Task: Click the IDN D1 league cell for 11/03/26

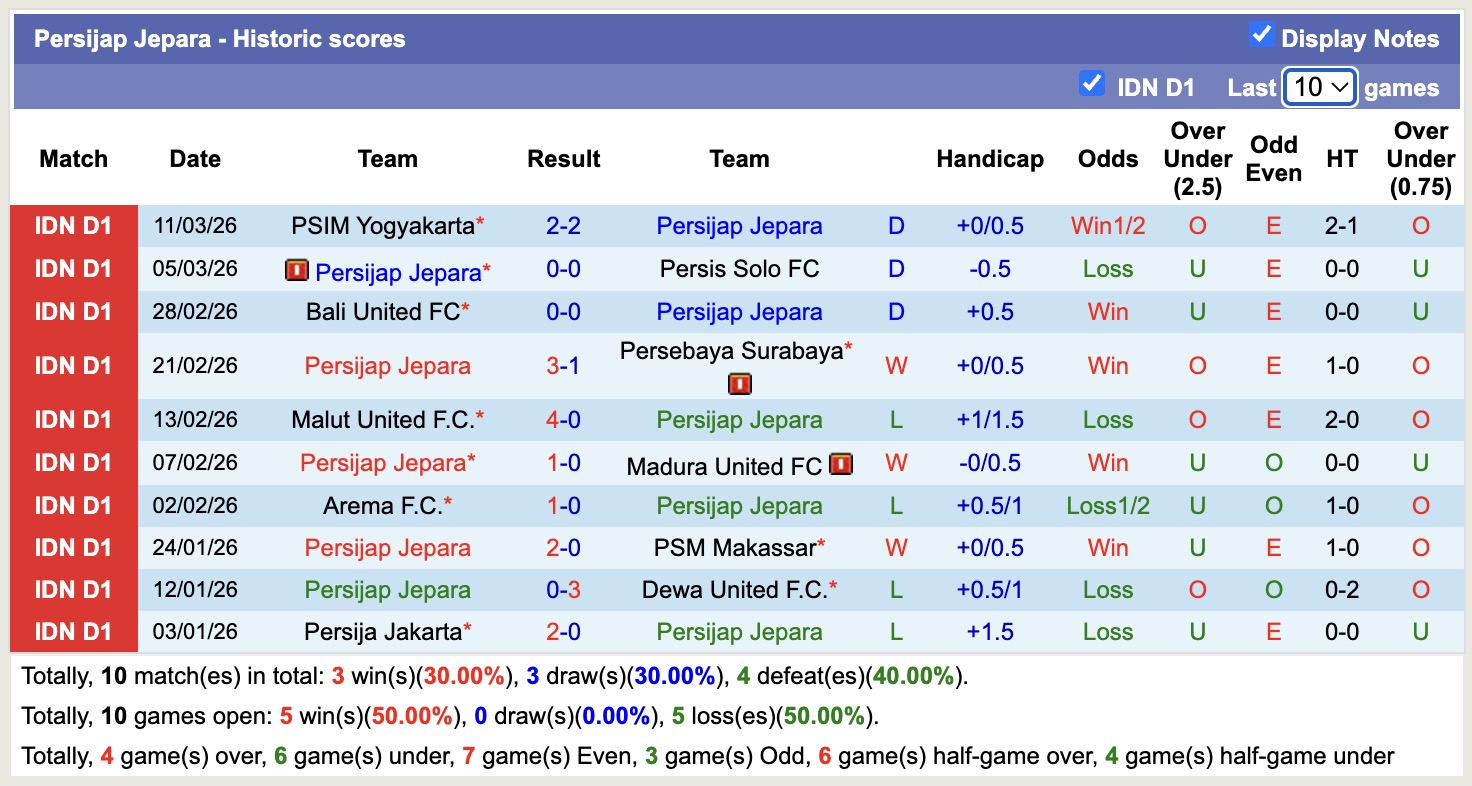Action: (x=73, y=226)
